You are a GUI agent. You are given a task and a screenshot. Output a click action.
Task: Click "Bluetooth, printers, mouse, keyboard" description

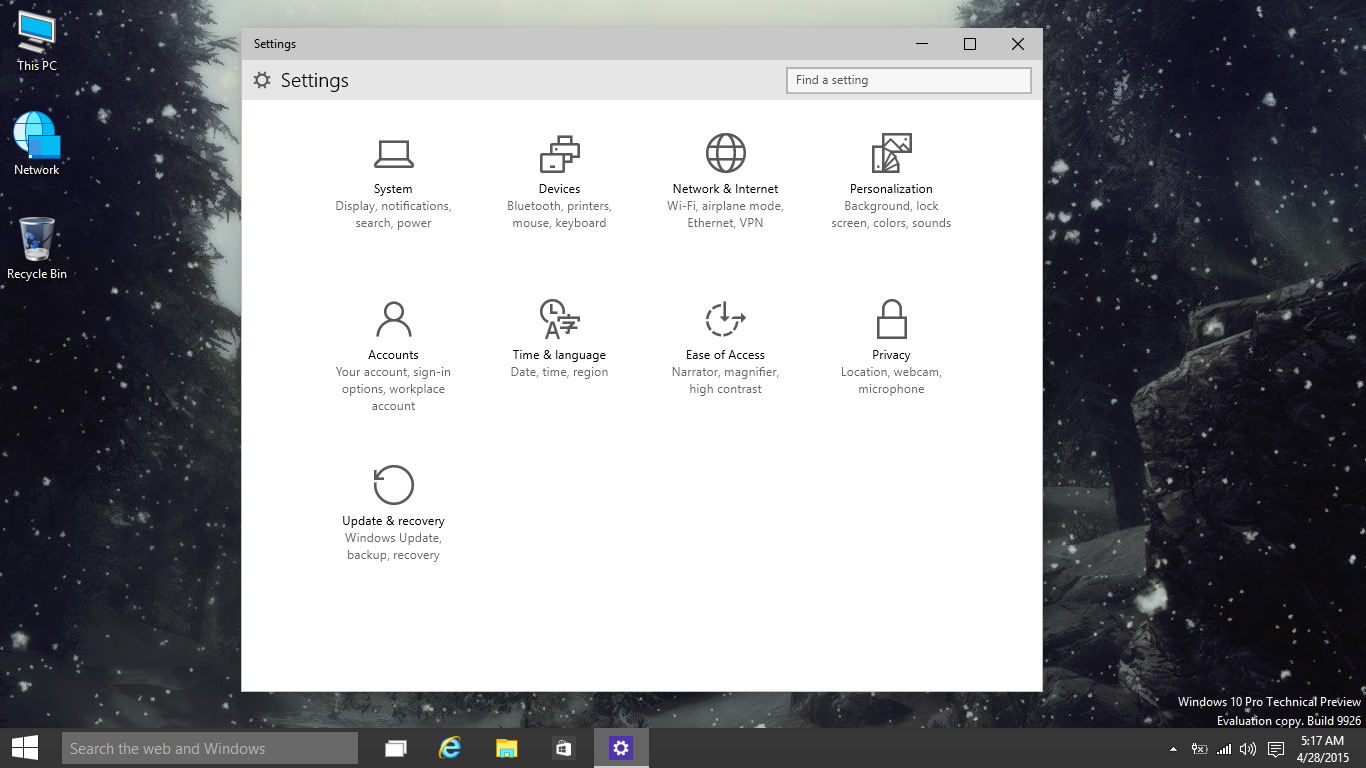click(x=559, y=214)
